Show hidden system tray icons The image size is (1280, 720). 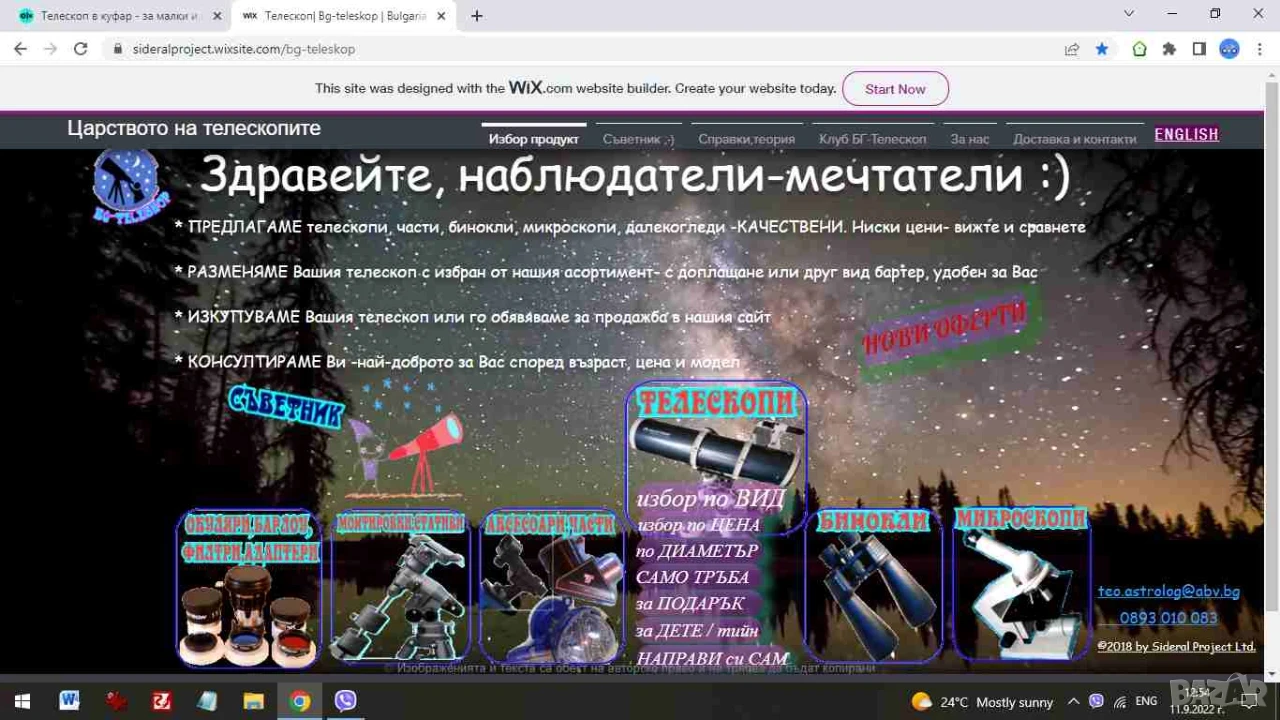click(x=1073, y=701)
